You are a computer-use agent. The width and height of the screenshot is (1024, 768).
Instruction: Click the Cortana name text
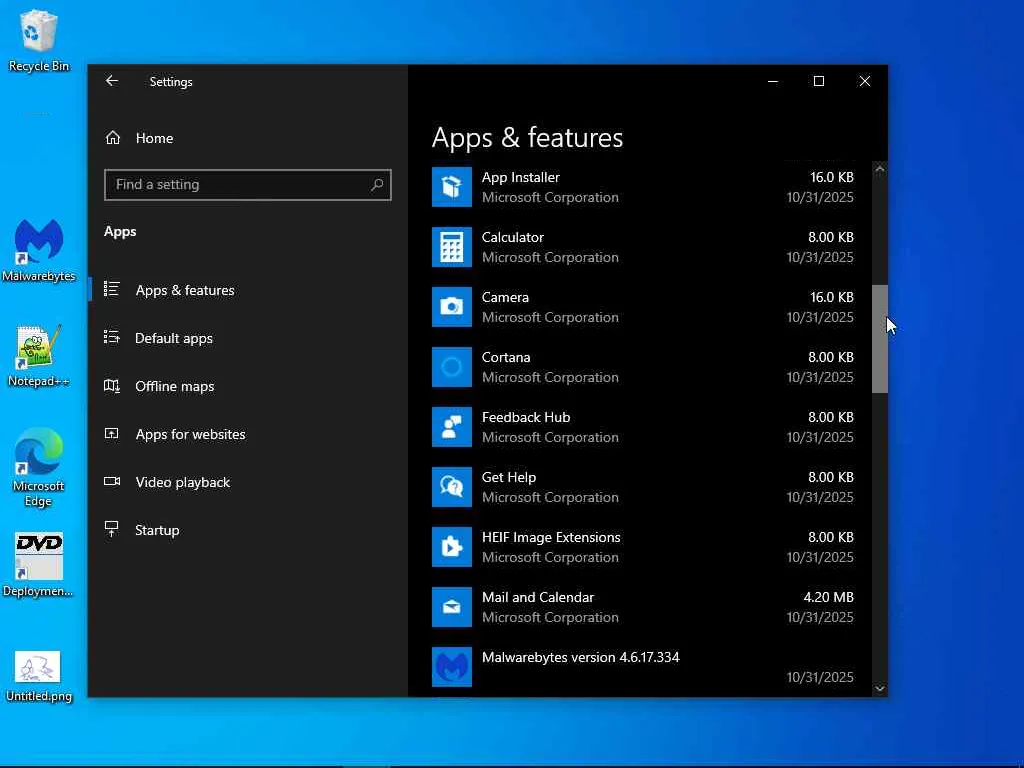click(505, 357)
